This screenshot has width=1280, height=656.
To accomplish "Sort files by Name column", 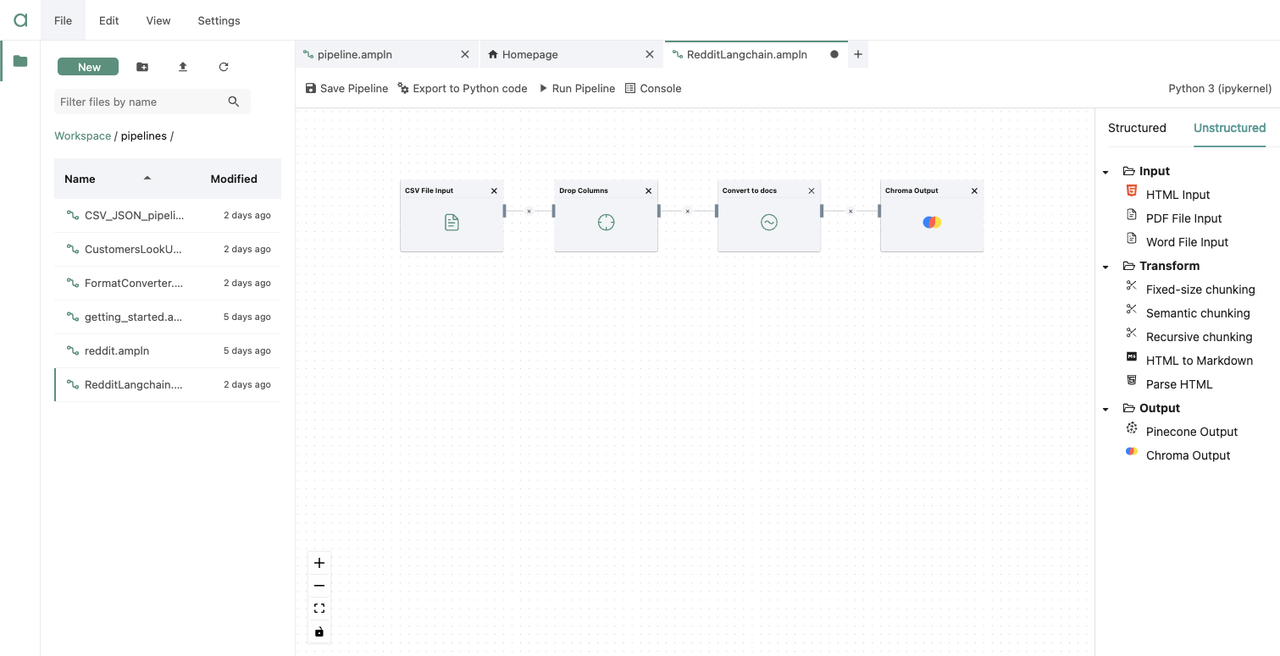I will click(108, 179).
